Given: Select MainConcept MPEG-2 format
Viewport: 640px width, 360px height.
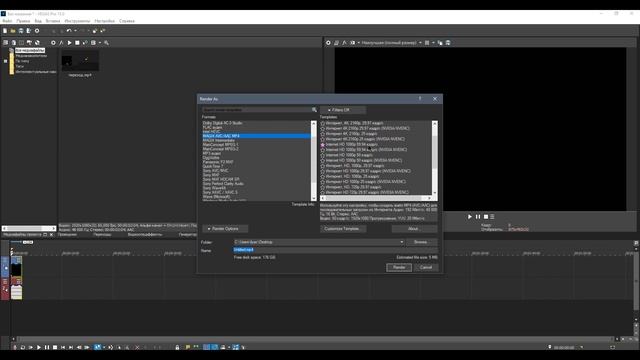Looking at the screenshot, I should [x=256, y=149].
